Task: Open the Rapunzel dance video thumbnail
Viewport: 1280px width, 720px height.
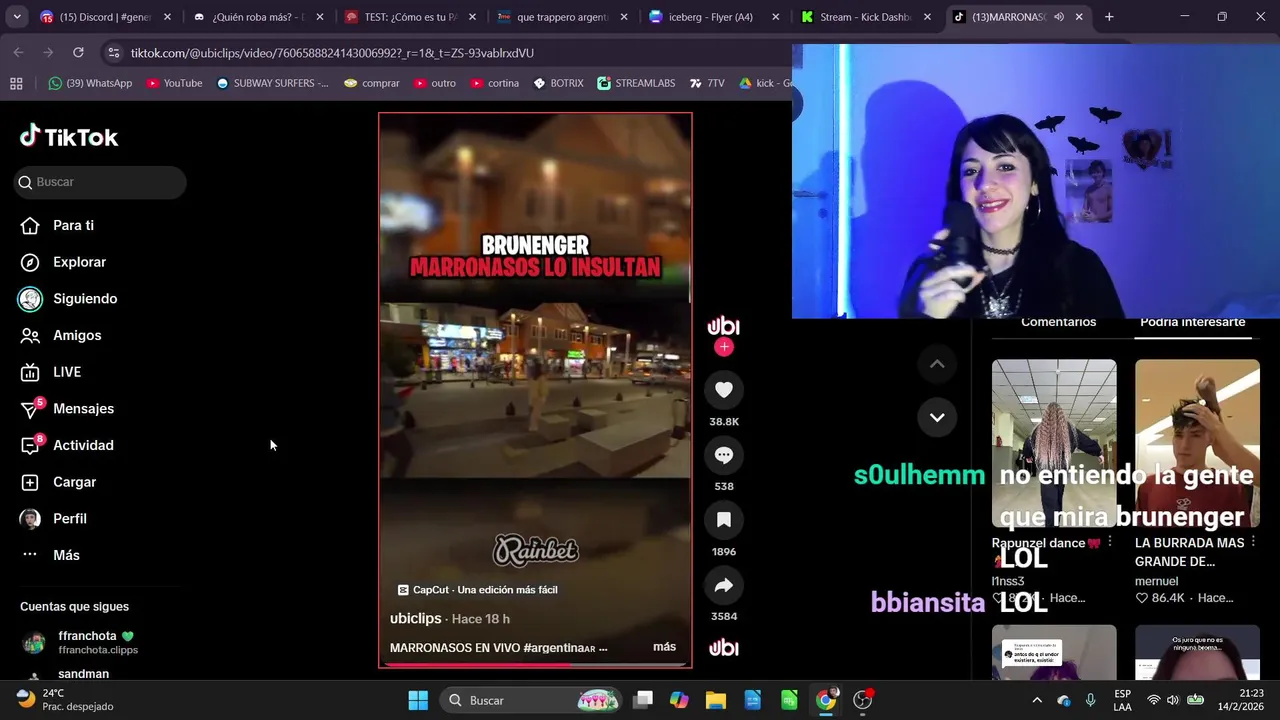Action: [x=1054, y=443]
